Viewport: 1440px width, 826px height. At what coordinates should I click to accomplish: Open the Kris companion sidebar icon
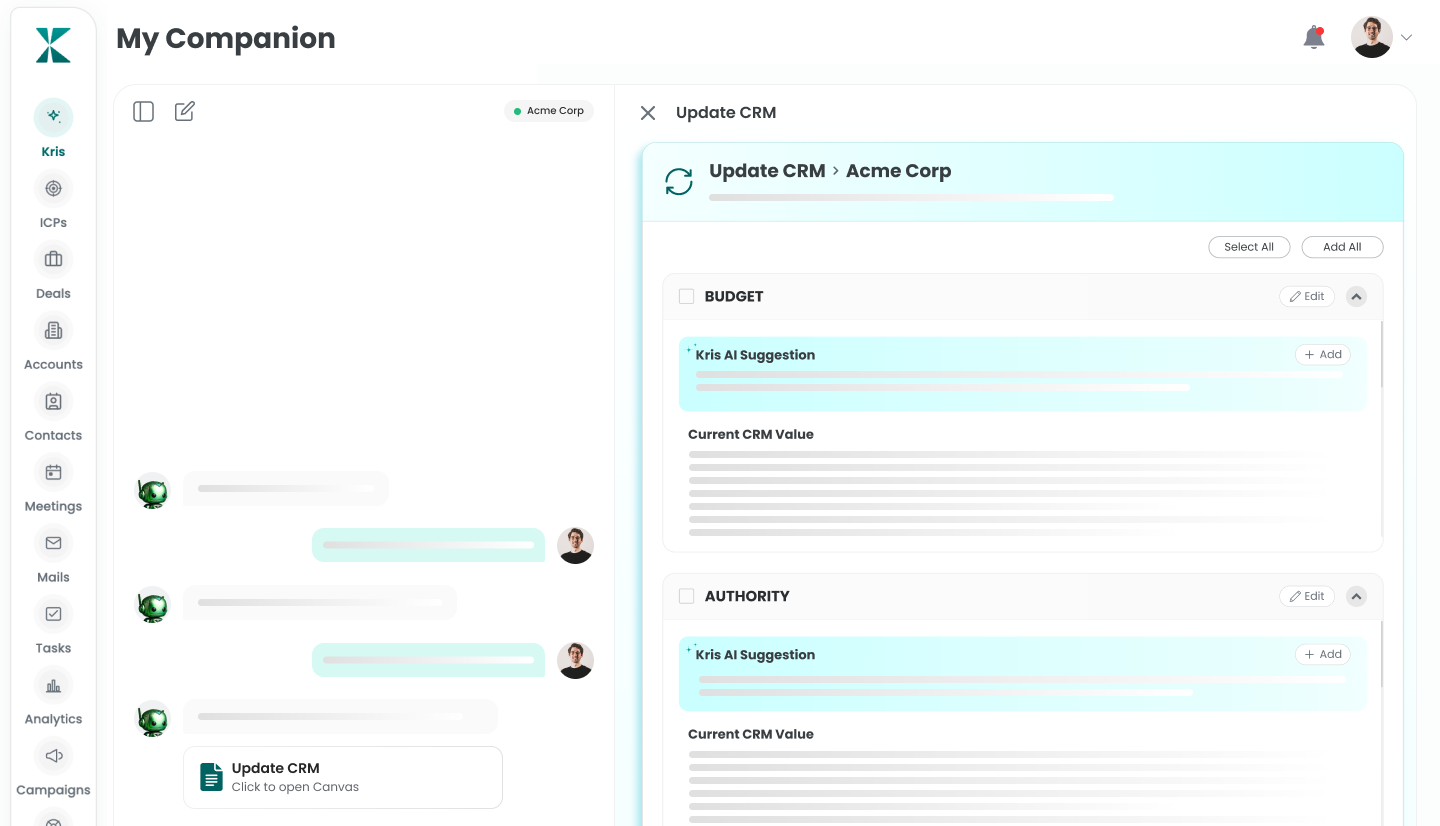[x=53, y=117]
